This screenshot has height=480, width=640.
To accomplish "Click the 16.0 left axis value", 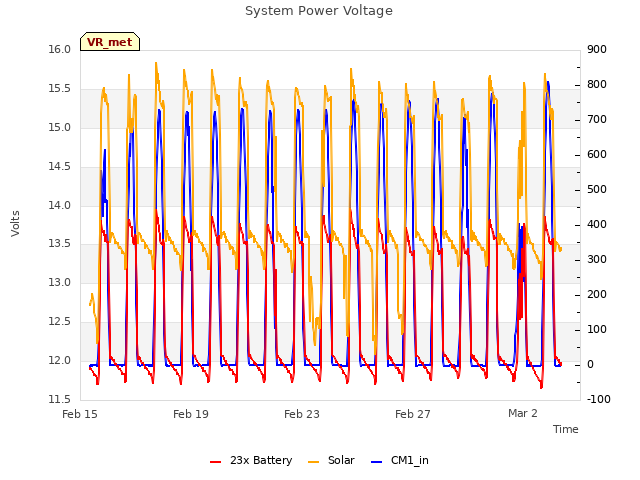I will tap(60, 49).
